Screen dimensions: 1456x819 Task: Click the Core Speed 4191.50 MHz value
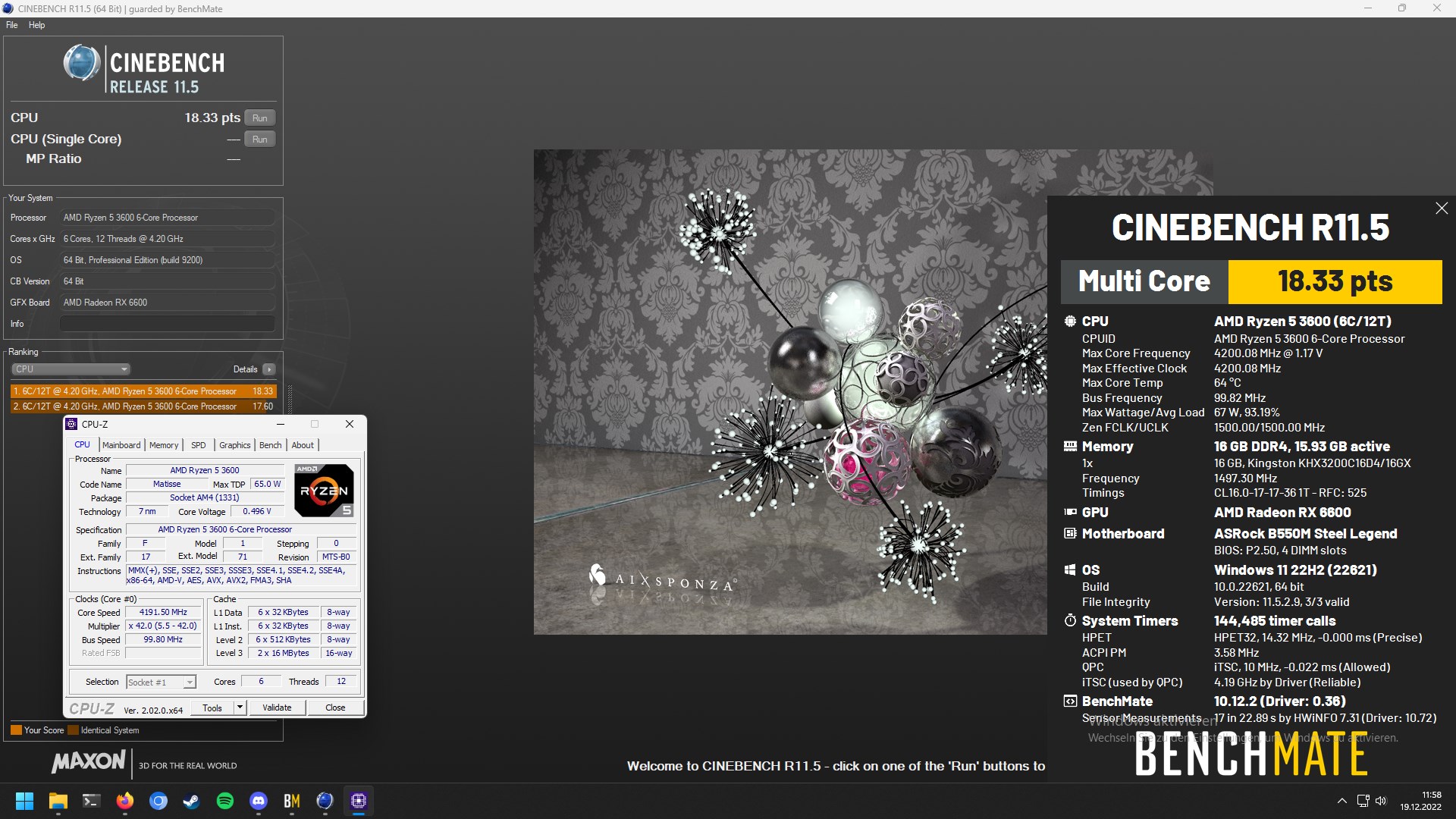163,612
